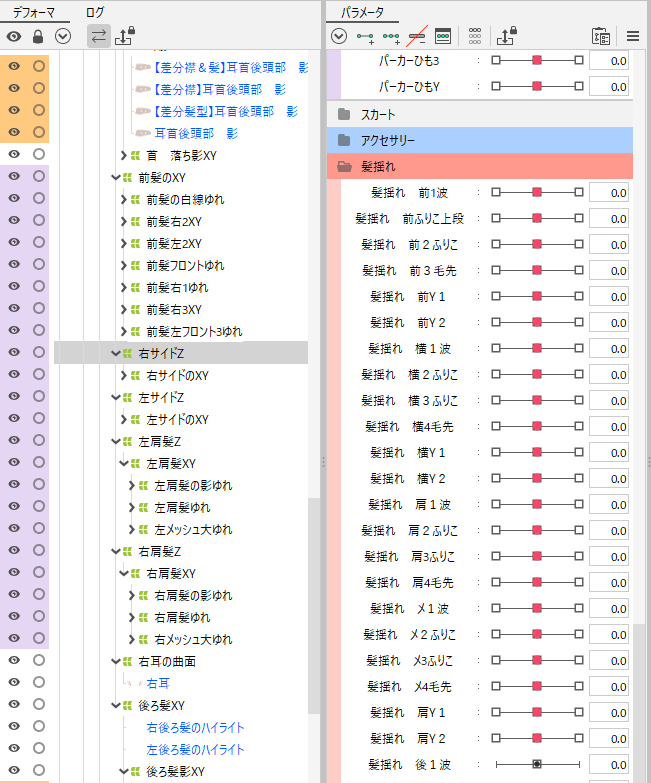The image size is (651, 783).
Task: Click the アクセサリー folder icon
Action: pyautogui.click(x=343, y=140)
